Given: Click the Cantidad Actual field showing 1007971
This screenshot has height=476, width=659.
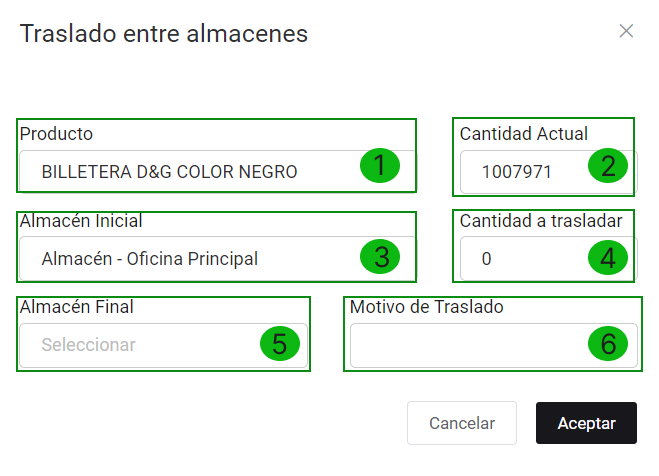Looking at the screenshot, I should tap(520, 171).
